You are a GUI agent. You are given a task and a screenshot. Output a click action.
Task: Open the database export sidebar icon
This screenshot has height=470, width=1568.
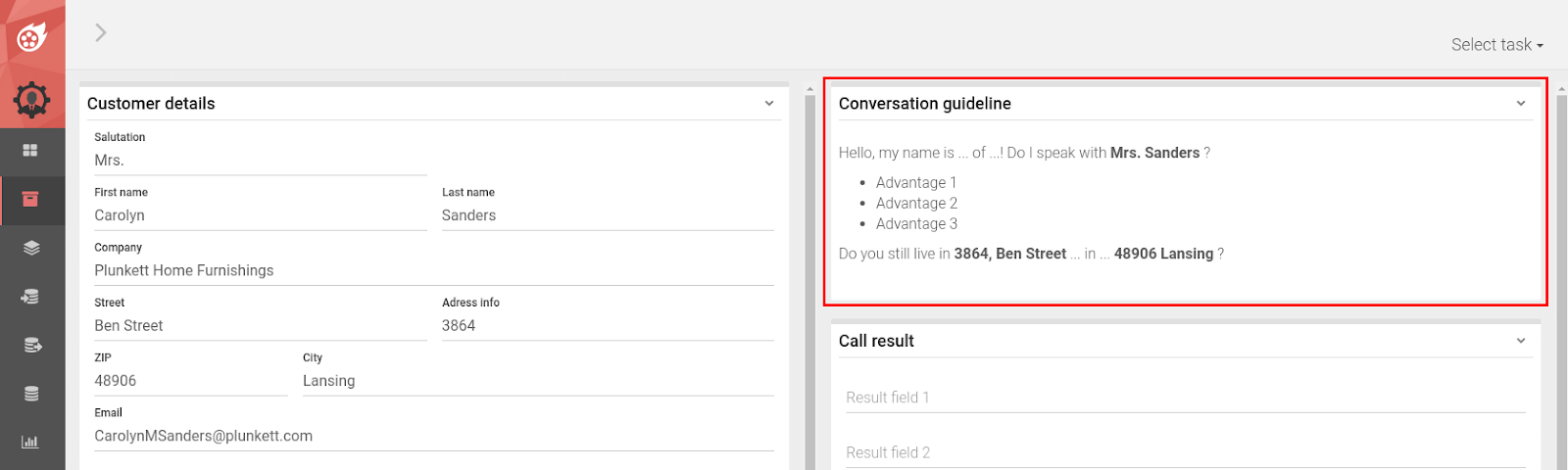point(31,345)
